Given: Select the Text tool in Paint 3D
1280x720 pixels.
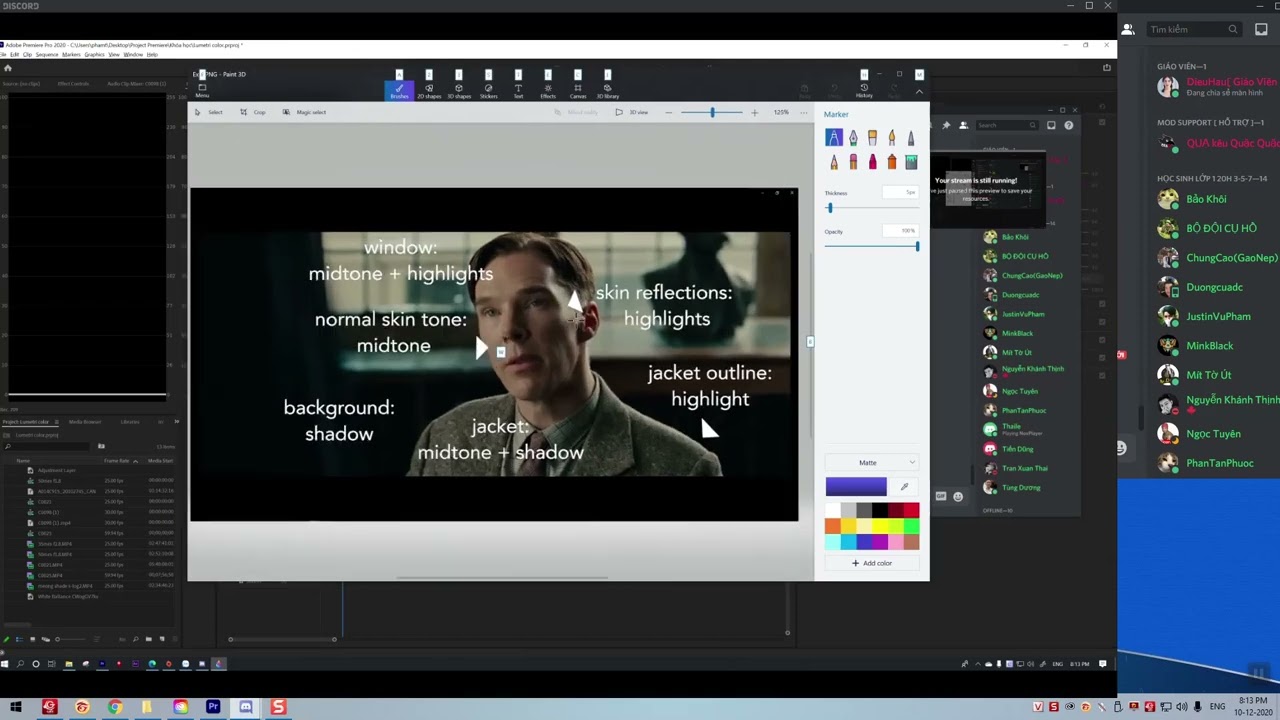Looking at the screenshot, I should click(518, 89).
